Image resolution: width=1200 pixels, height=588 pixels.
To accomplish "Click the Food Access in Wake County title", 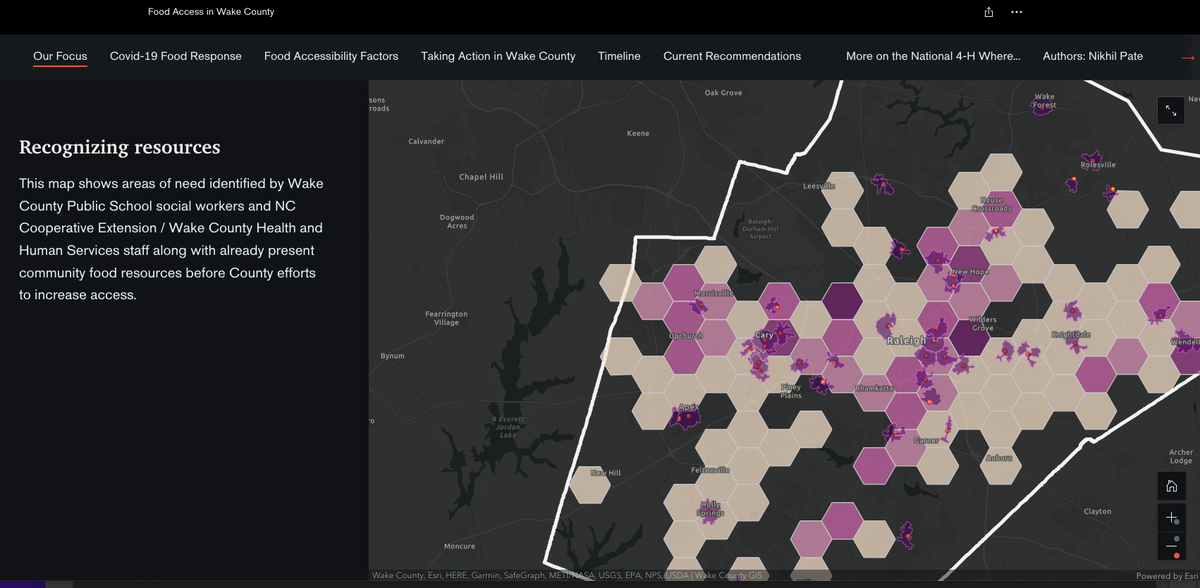I will click(211, 12).
